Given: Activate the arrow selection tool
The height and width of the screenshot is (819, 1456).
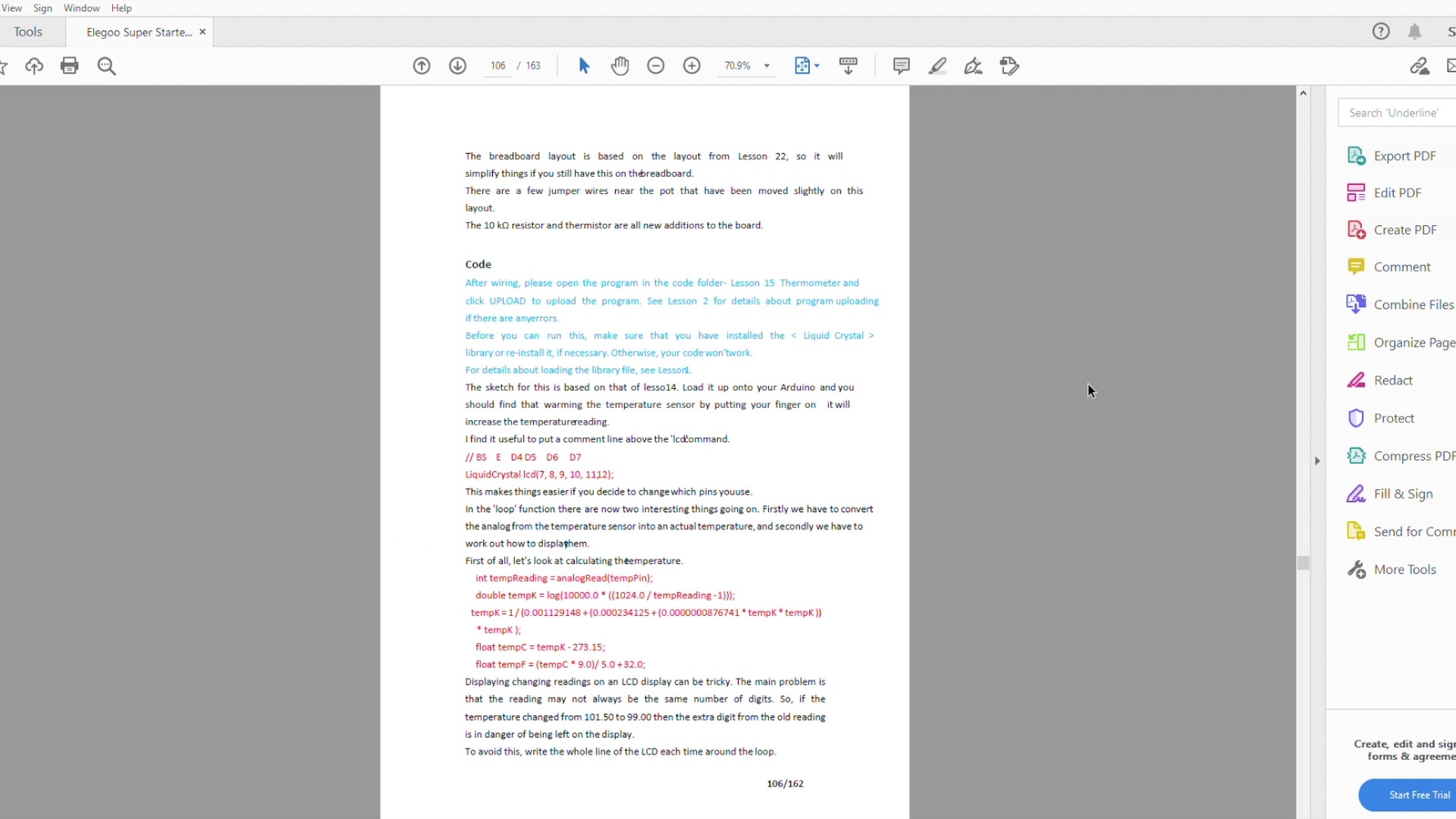Looking at the screenshot, I should 584,66.
